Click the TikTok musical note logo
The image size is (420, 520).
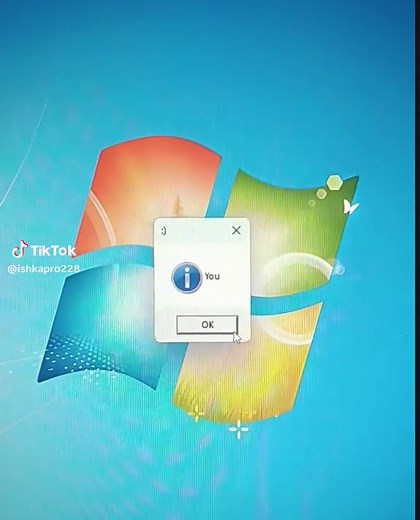[x=20, y=249]
